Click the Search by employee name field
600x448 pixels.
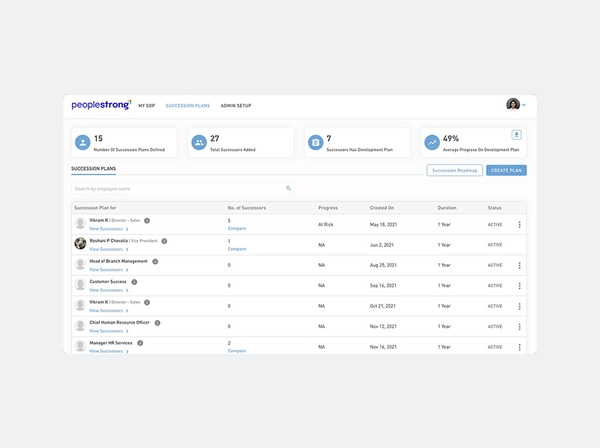[x=178, y=188]
